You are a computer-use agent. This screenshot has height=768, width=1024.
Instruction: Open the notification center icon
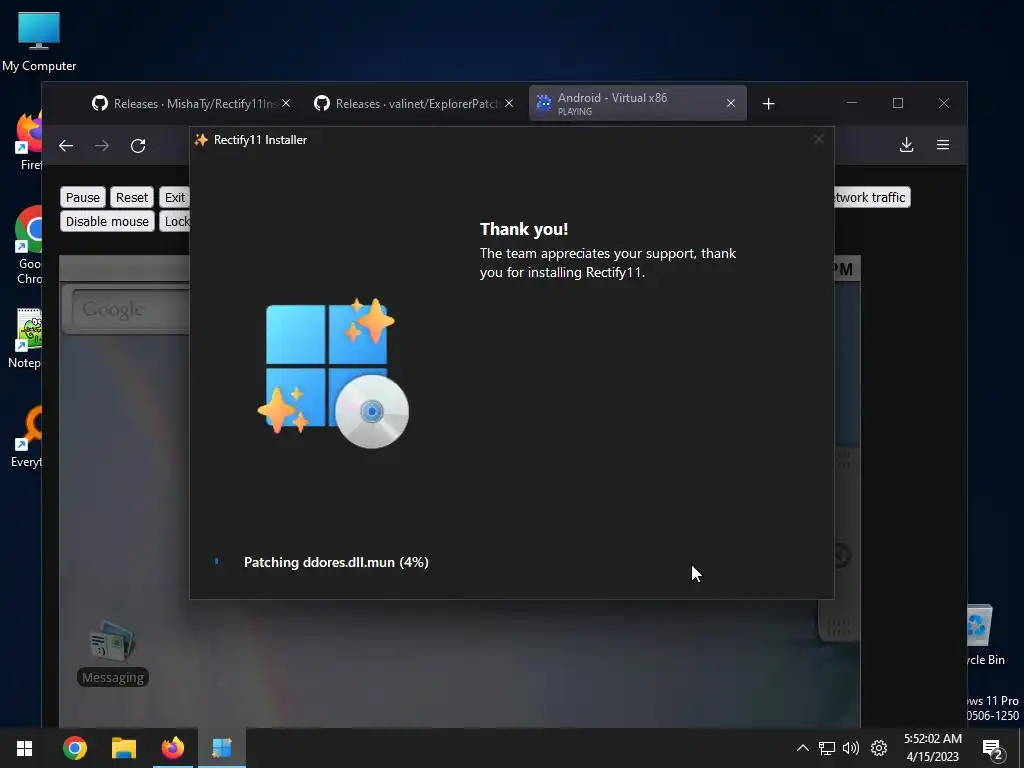click(x=993, y=749)
